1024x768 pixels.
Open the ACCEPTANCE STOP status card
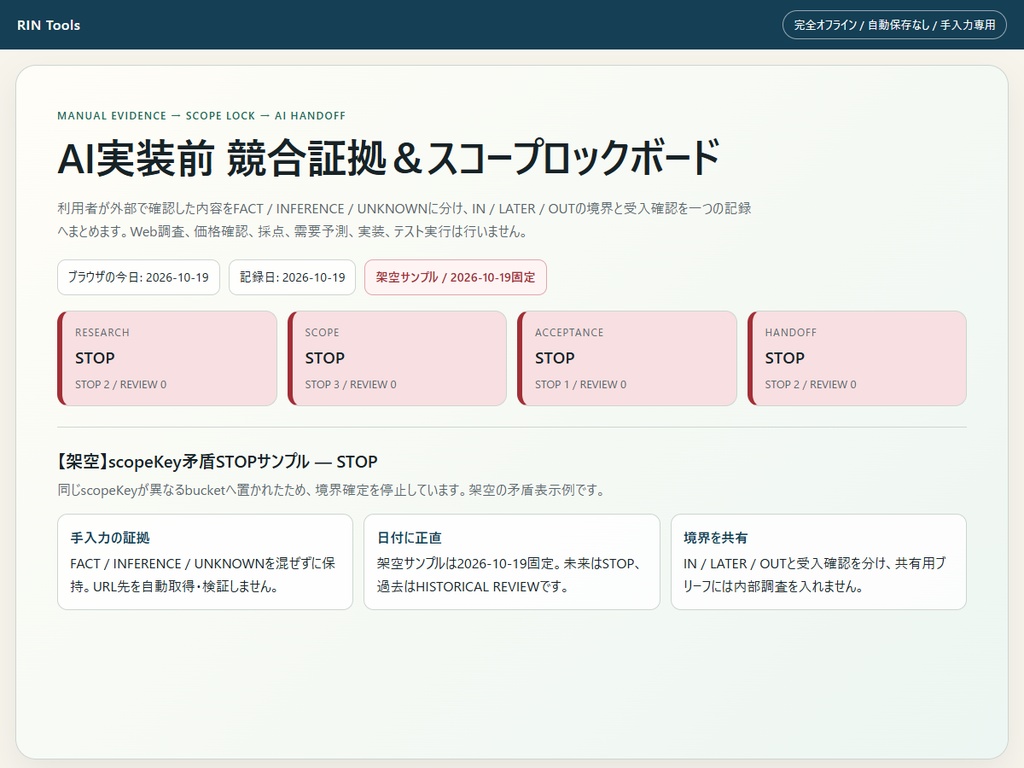pos(627,358)
